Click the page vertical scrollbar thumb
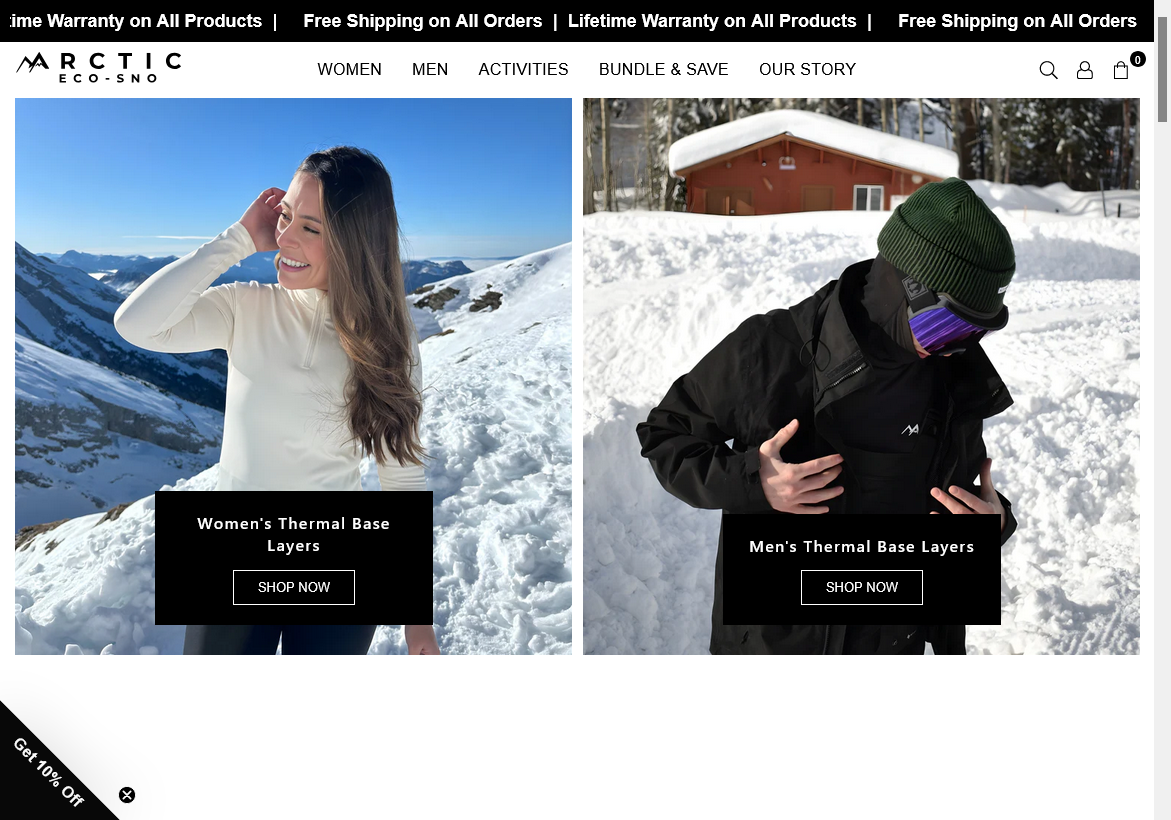The image size is (1171, 820). point(1162,69)
